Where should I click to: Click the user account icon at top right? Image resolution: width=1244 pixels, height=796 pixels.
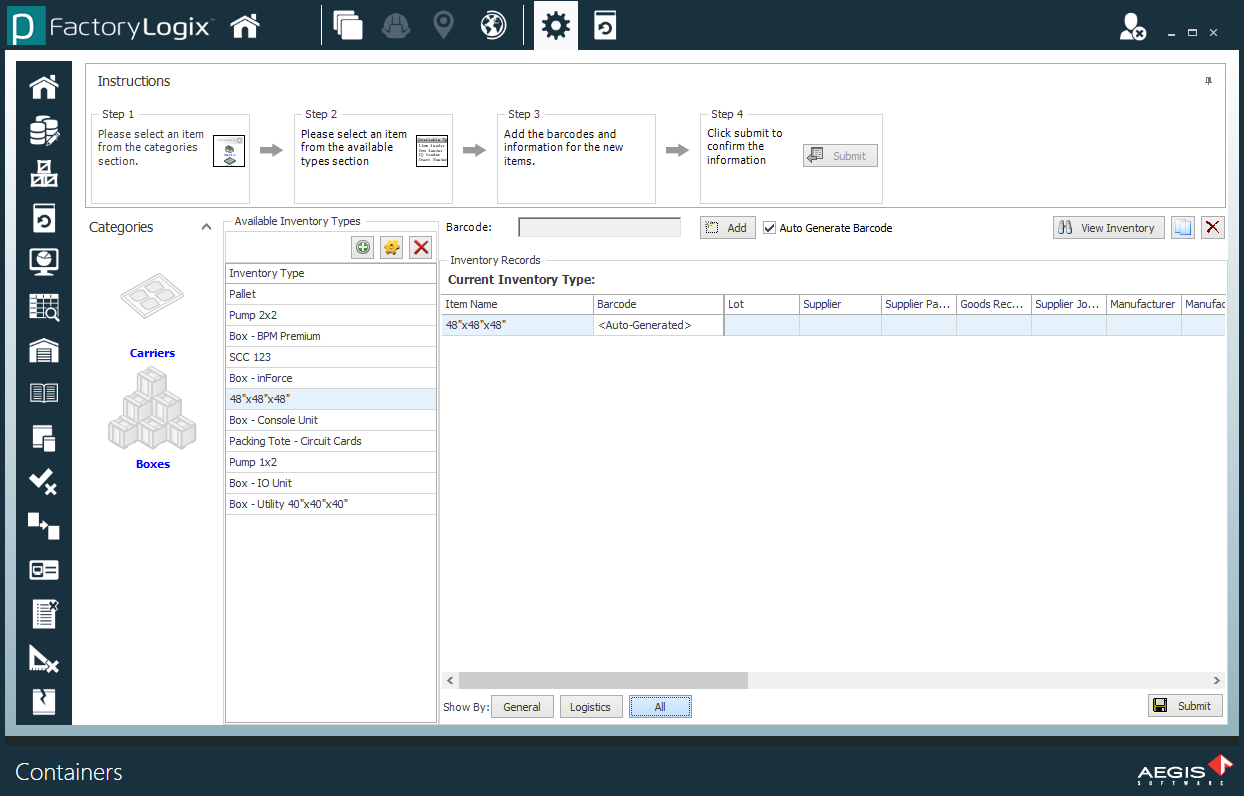point(1132,28)
